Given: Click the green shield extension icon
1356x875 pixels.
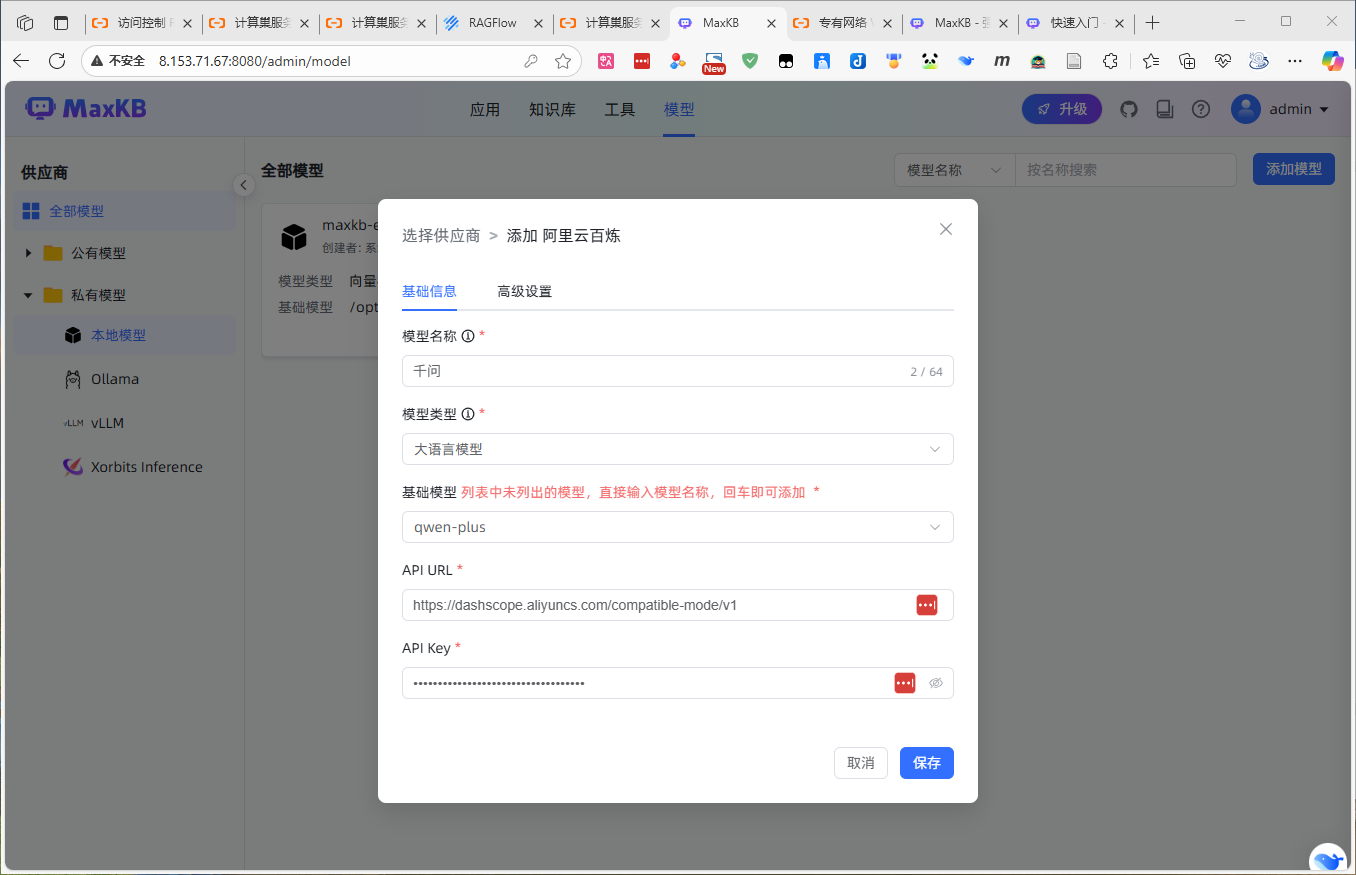Looking at the screenshot, I should pyautogui.click(x=750, y=61).
